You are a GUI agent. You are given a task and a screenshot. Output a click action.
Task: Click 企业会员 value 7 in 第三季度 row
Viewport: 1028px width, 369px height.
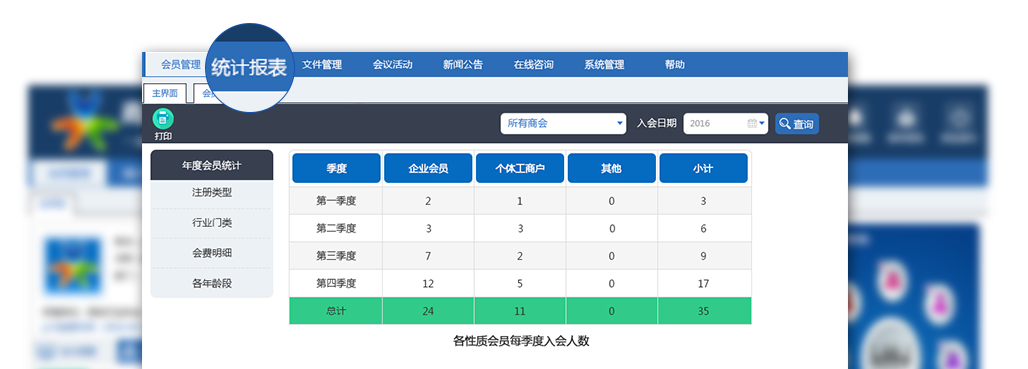pyautogui.click(x=428, y=256)
